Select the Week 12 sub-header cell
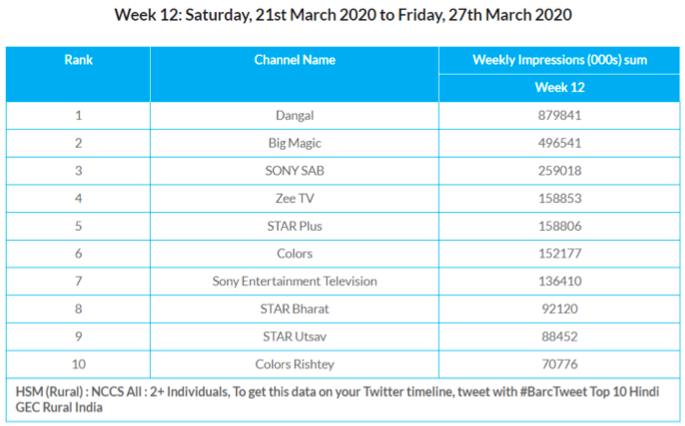The image size is (685, 426). [559, 88]
